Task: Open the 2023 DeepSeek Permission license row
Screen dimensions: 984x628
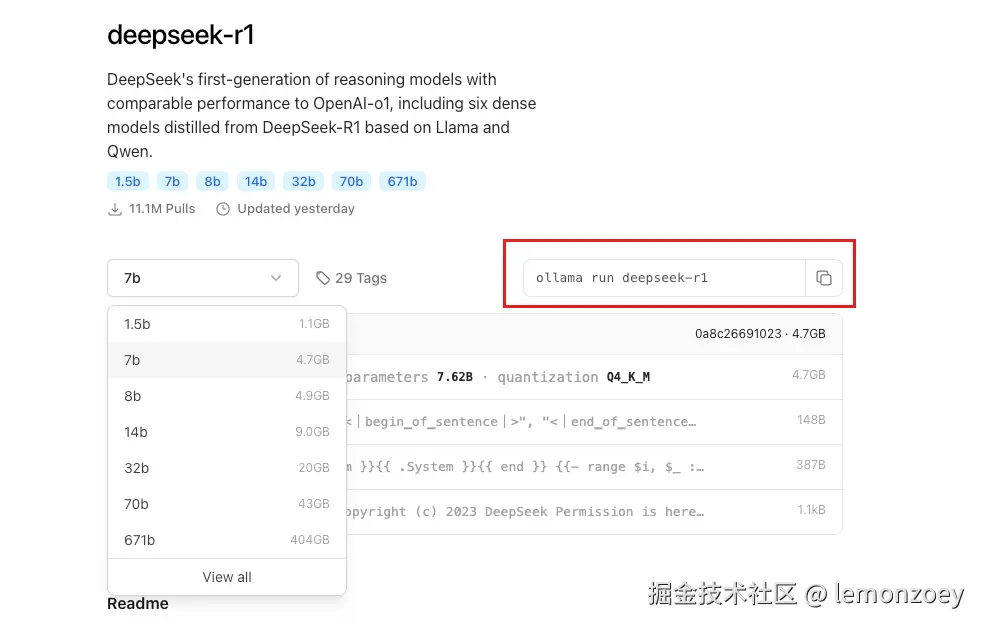Action: [594, 512]
